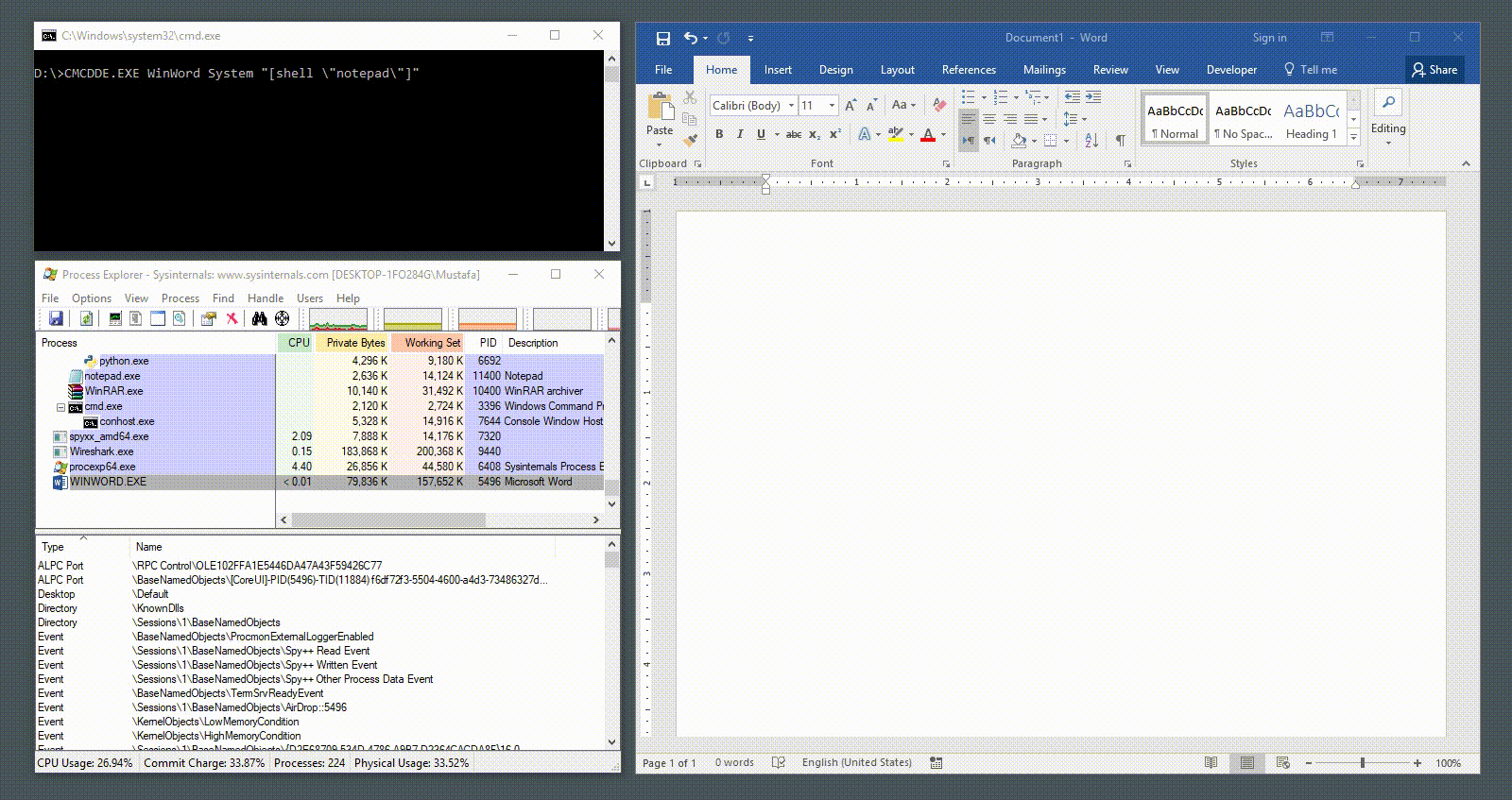
Task: Click the Clear All Formatting eraser icon
Action: [x=939, y=105]
